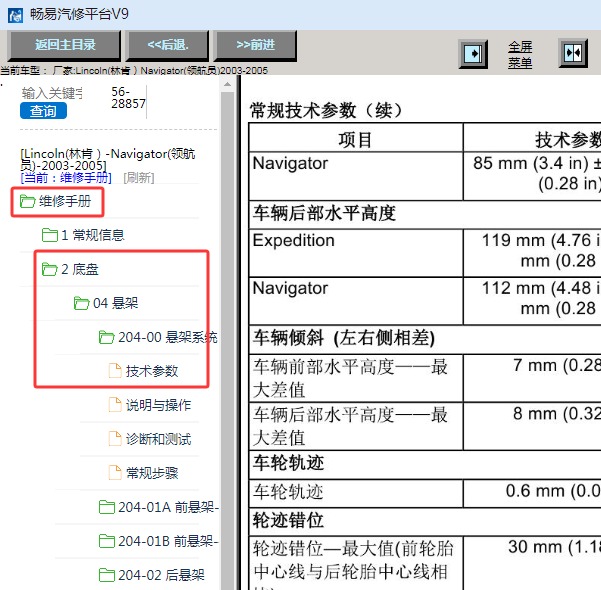Select the 204-01A 前悬架 tree label
Viewport: 601px width, 590px height.
tap(168, 507)
